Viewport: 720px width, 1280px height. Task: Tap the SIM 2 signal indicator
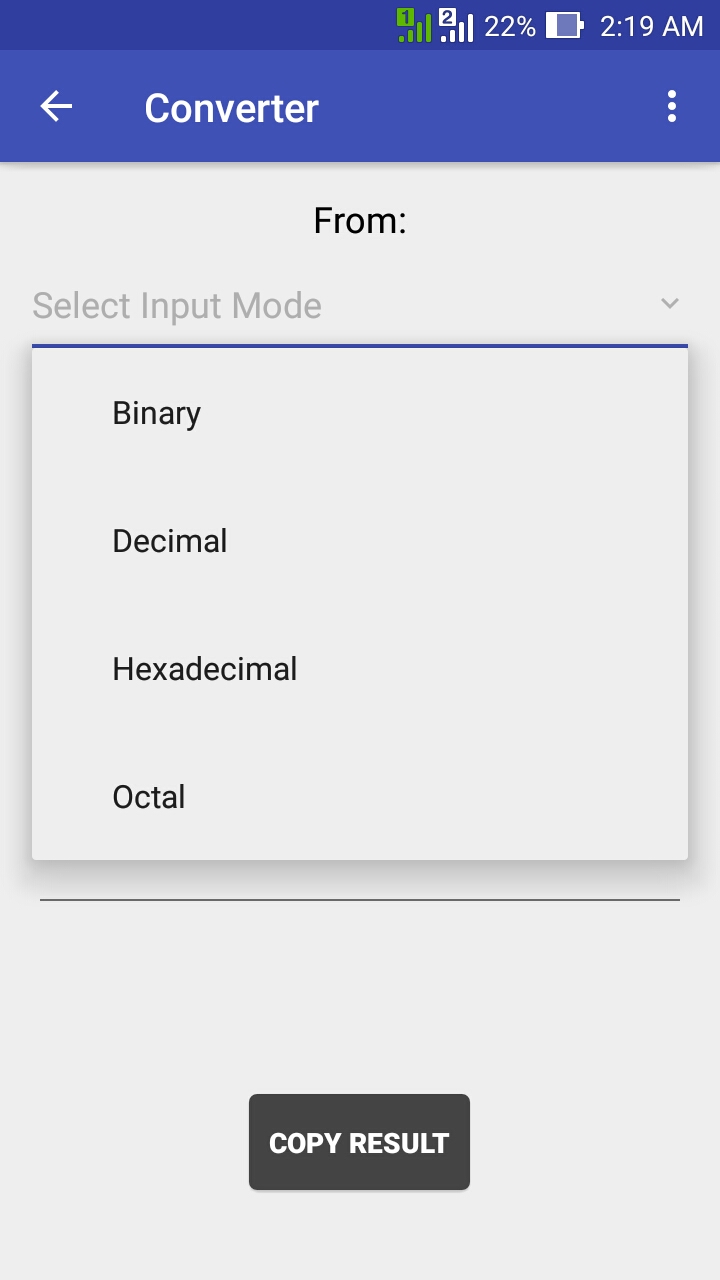tap(455, 25)
